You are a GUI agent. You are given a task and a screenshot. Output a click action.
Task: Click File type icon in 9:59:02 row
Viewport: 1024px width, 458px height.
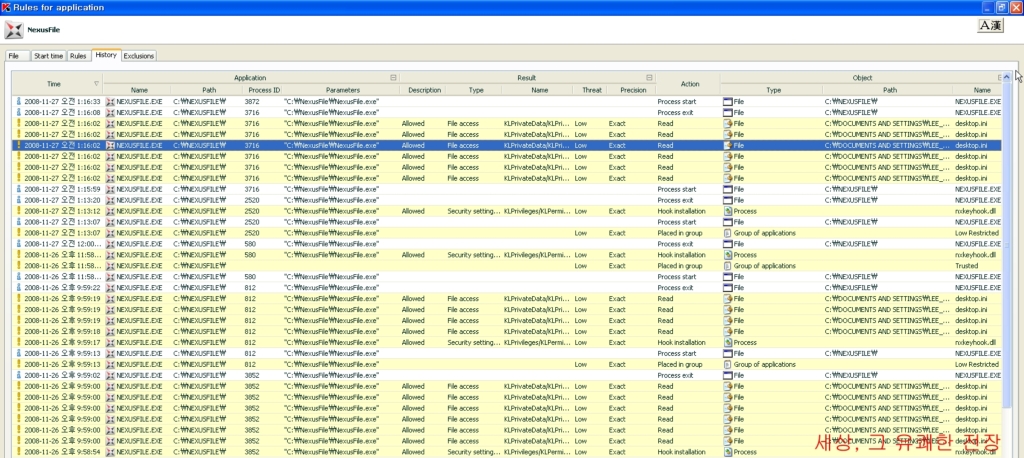(728, 376)
